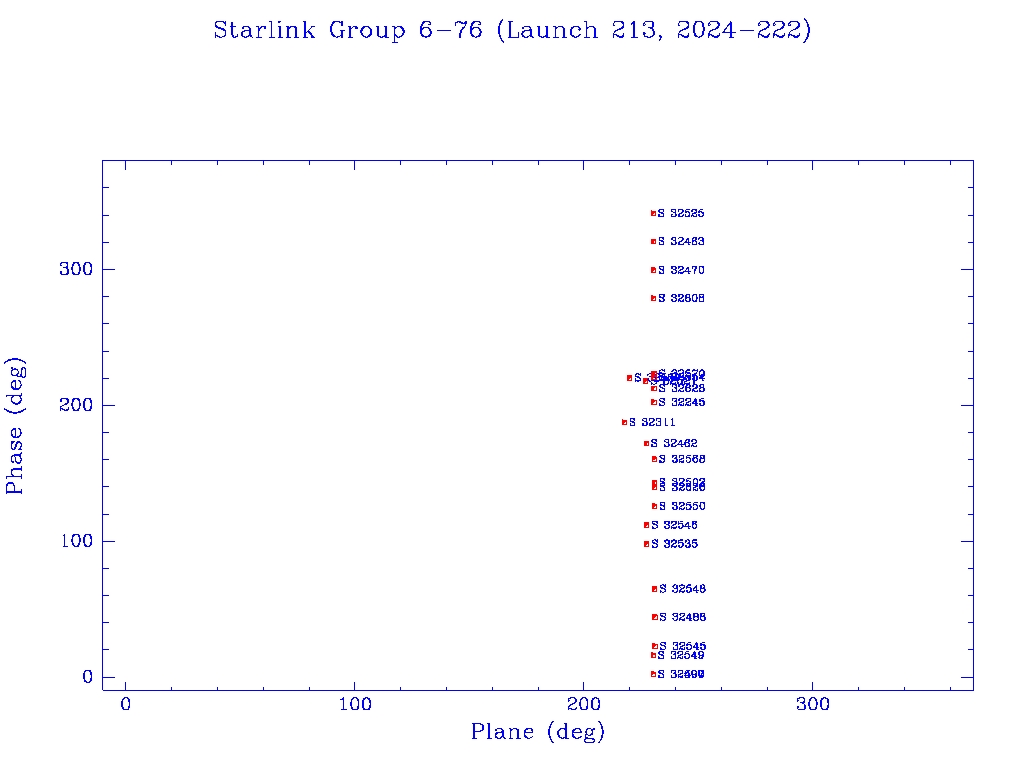Select the 'S 32311' satellite label

(x=652, y=423)
